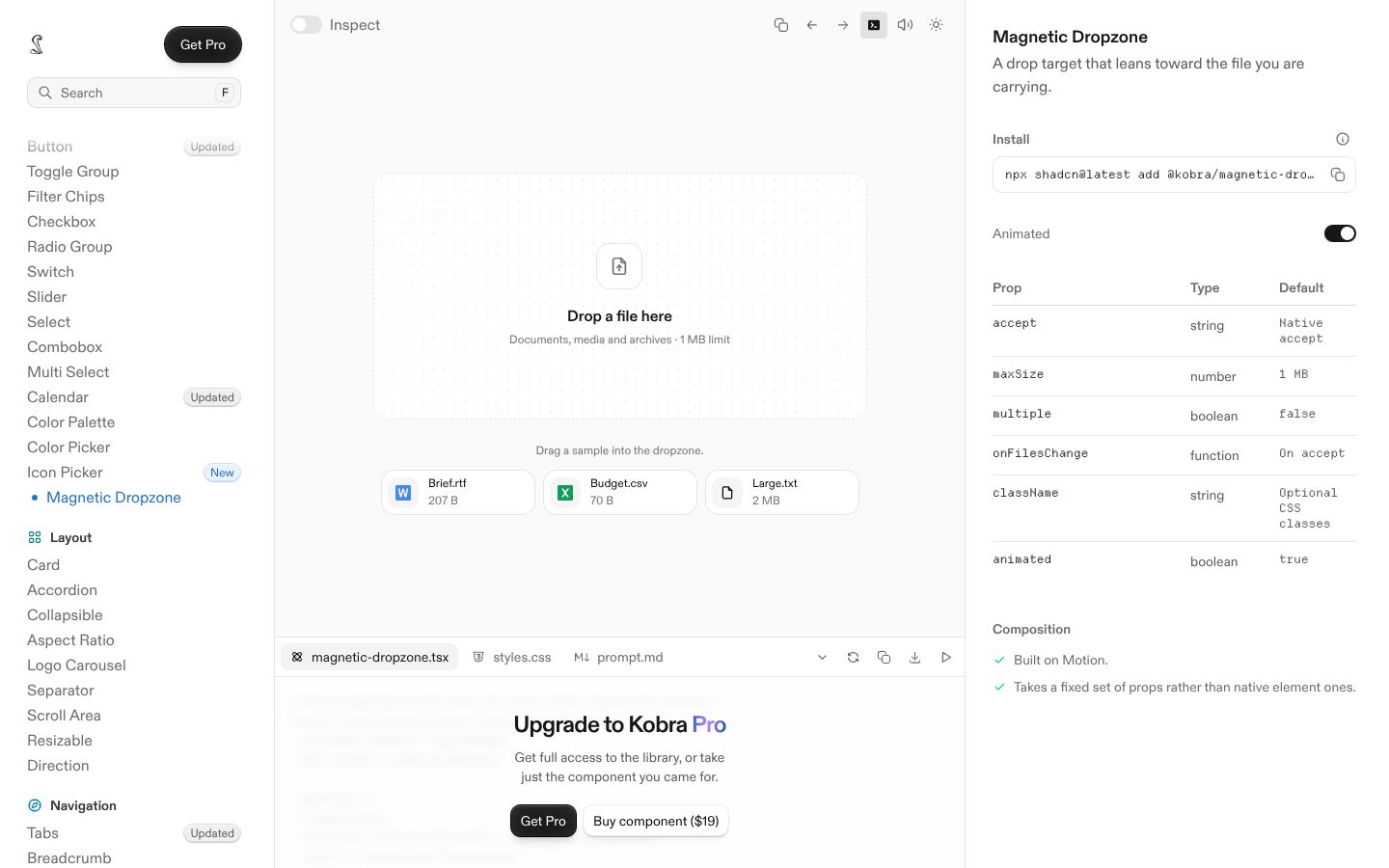Download the code file

click(914, 658)
